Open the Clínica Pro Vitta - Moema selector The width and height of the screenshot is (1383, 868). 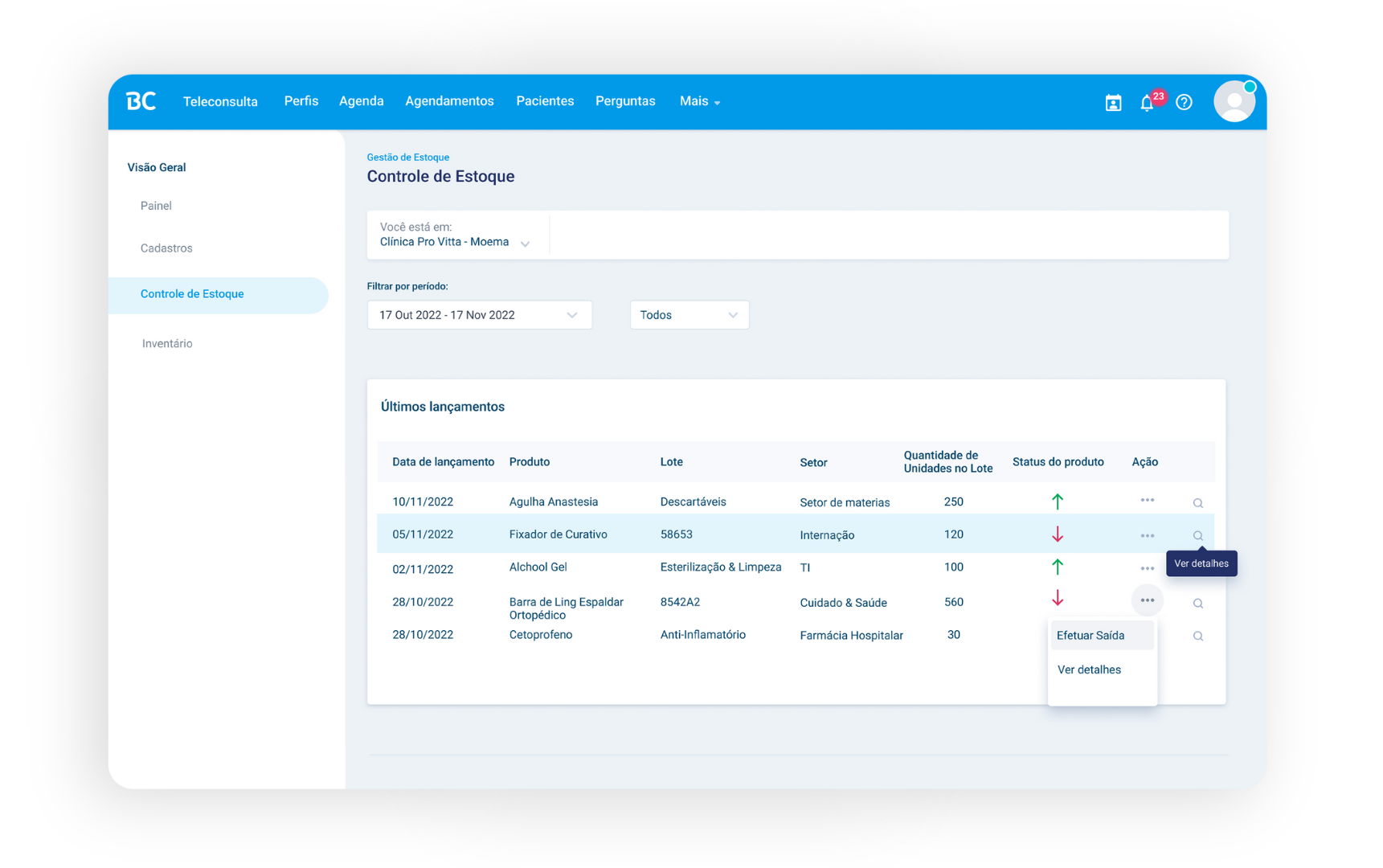[x=455, y=242]
